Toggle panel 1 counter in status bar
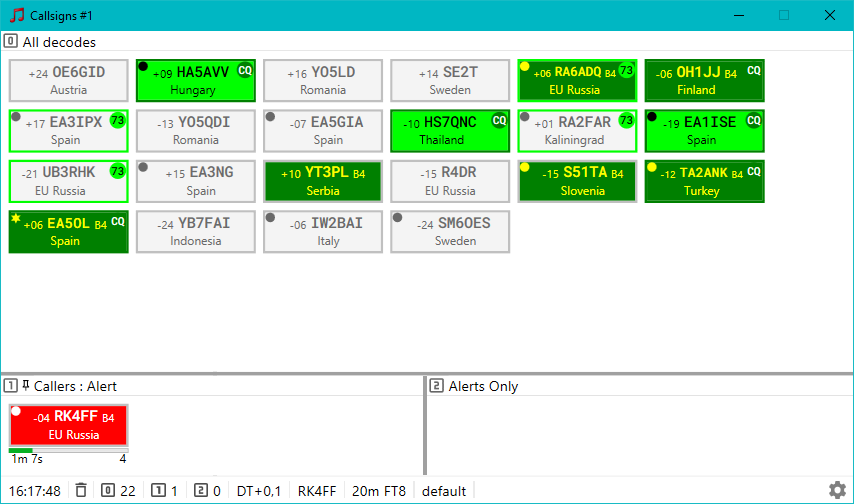Image resolution: width=854 pixels, height=504 pixels. (x=164, y=491)
